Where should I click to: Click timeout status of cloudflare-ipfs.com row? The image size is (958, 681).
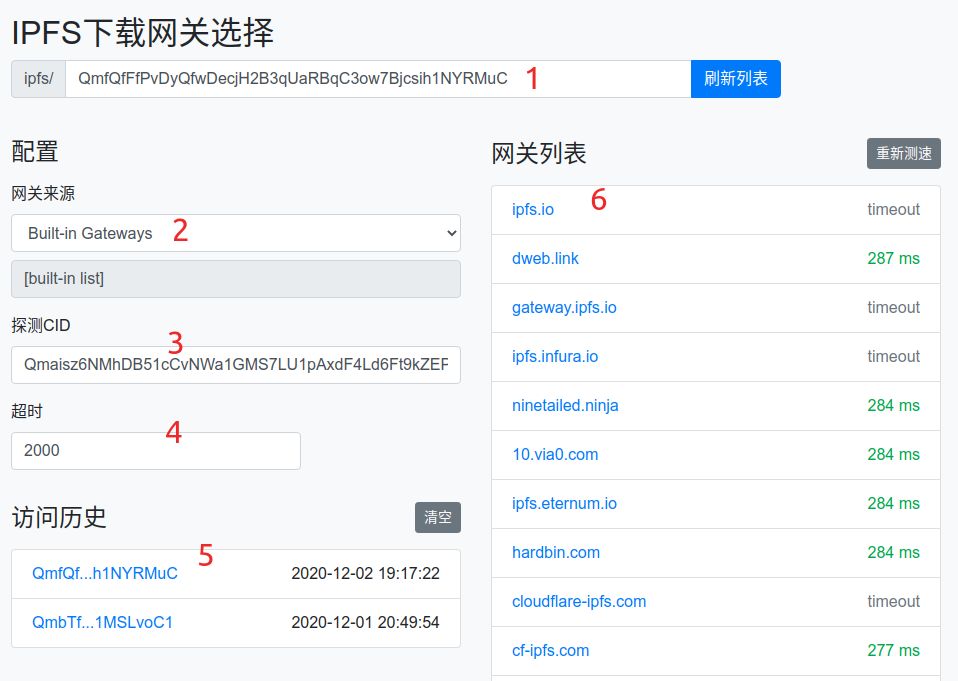893,602
